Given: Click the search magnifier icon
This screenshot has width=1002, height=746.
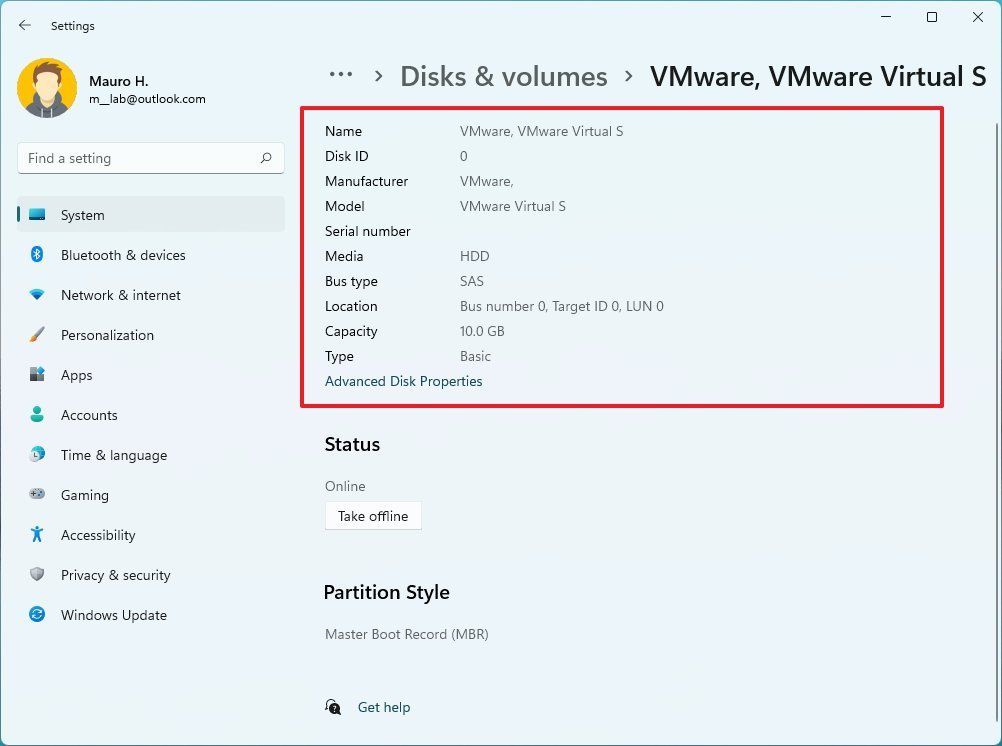Looking at the screenshot, I should tap(267, 157).
